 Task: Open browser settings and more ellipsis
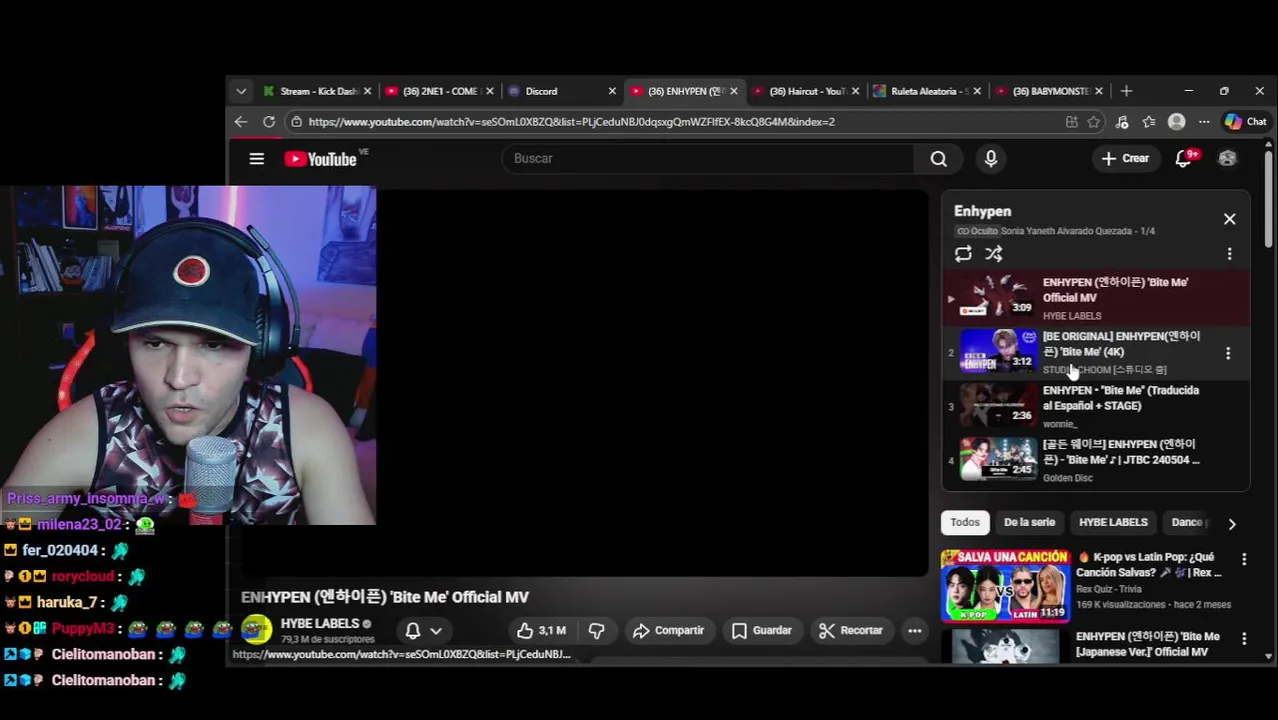coord(1204,122)
